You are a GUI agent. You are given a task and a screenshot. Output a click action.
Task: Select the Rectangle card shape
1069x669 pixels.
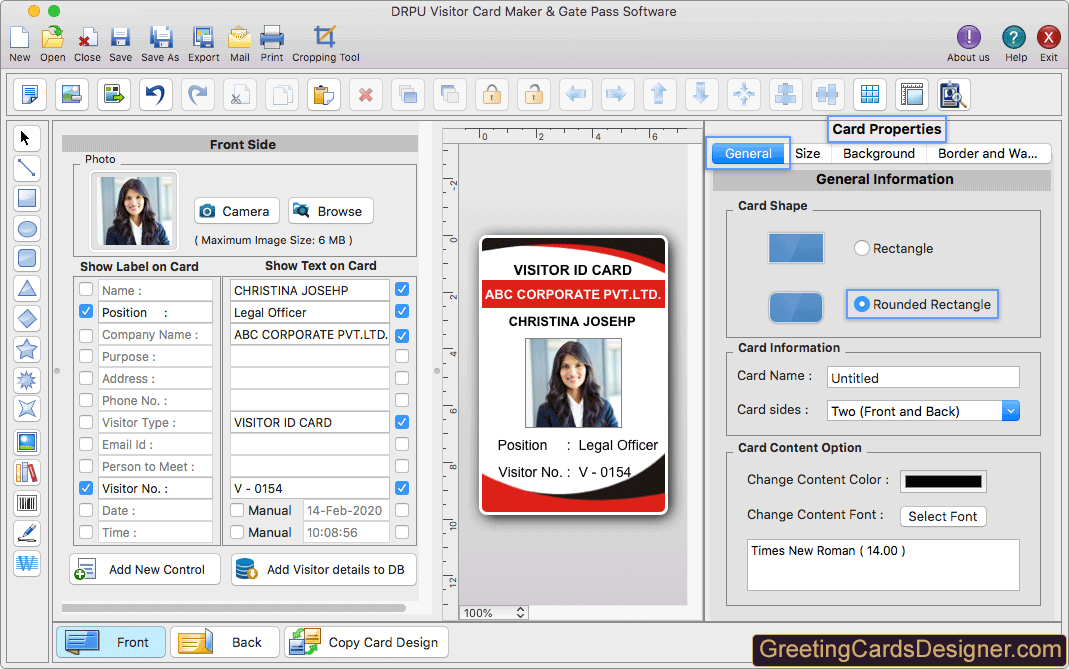862,248
